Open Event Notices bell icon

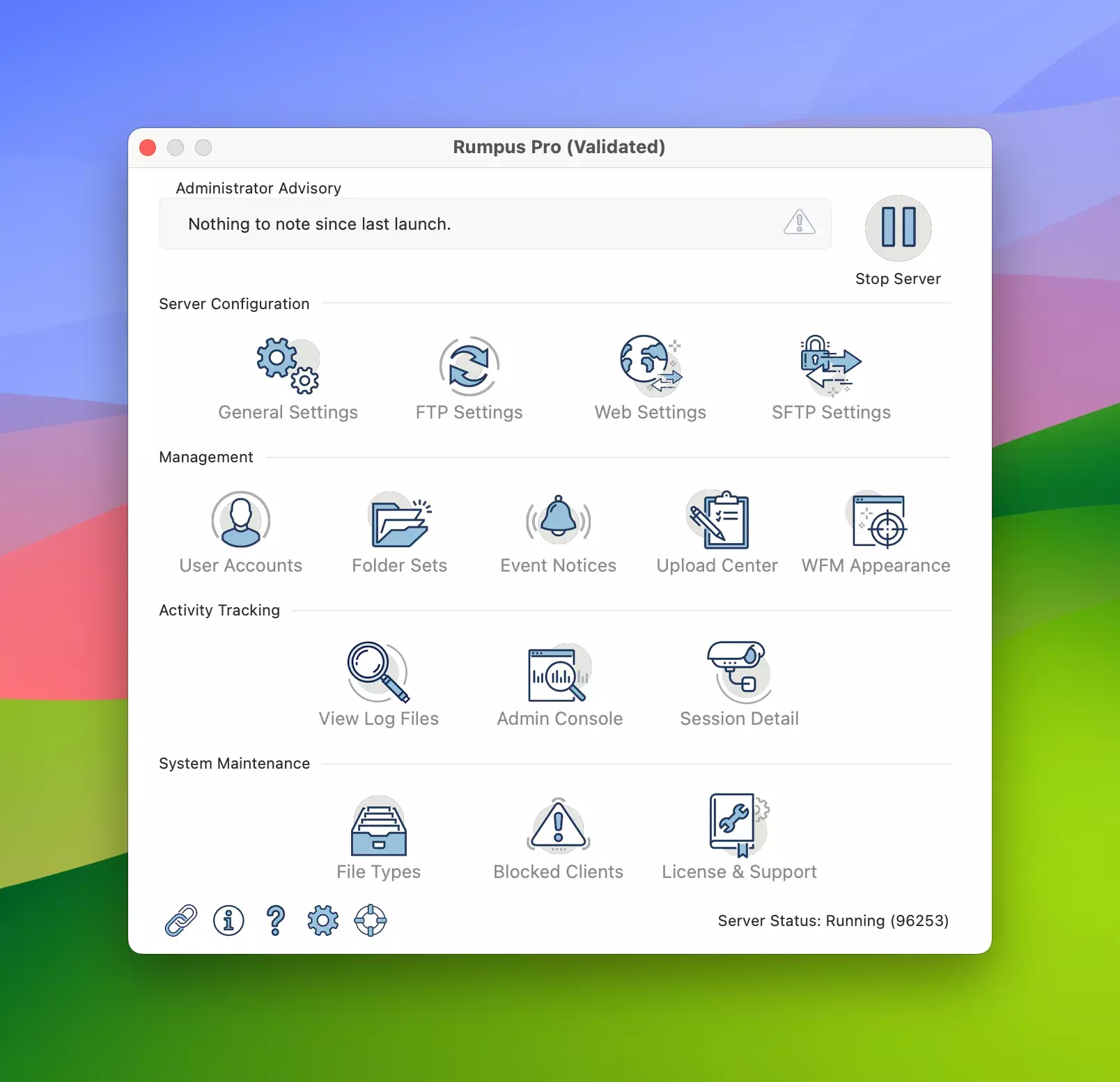click(x=558, y=520)
